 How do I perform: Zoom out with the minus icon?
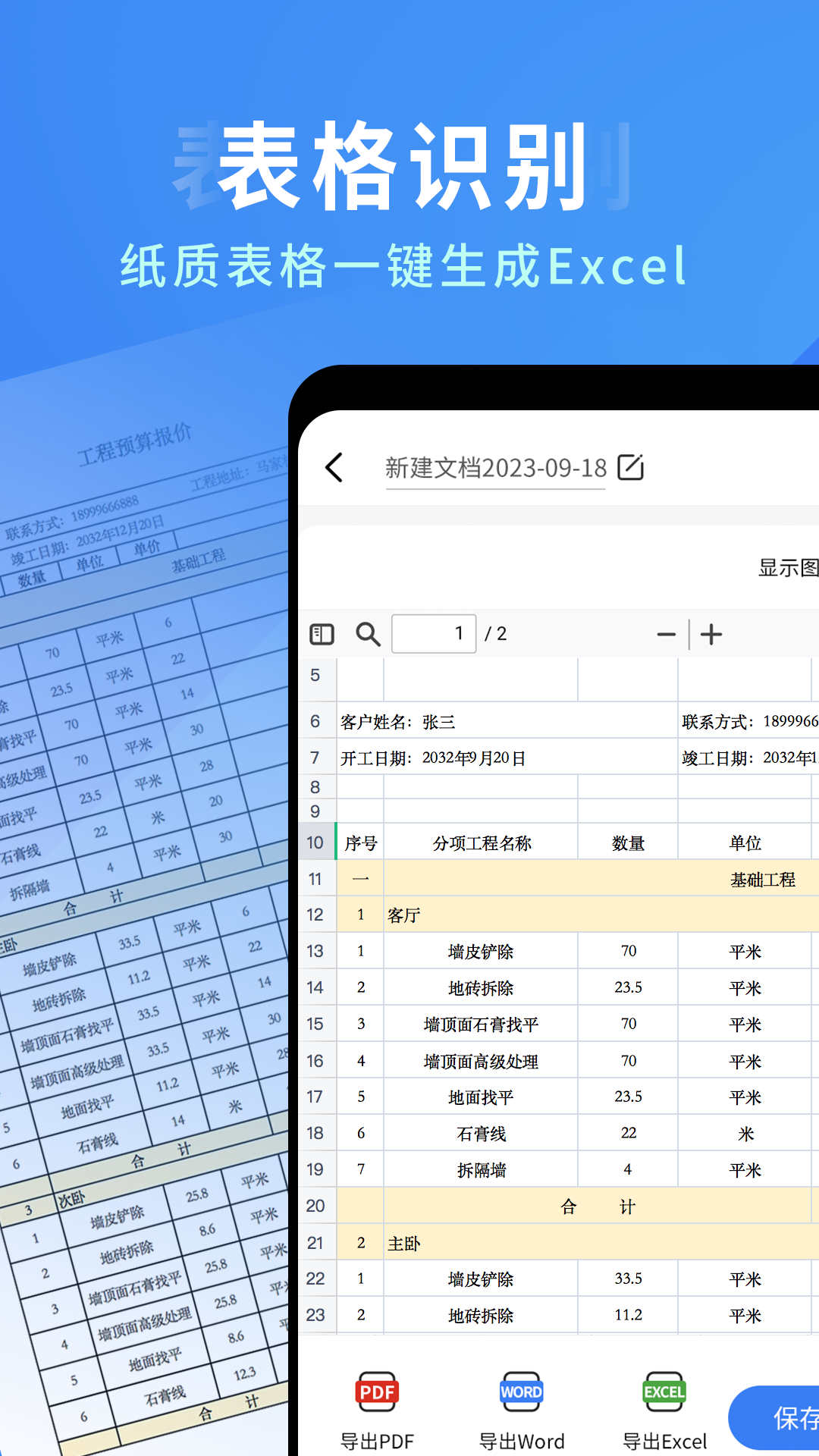[x=666, y=634]
